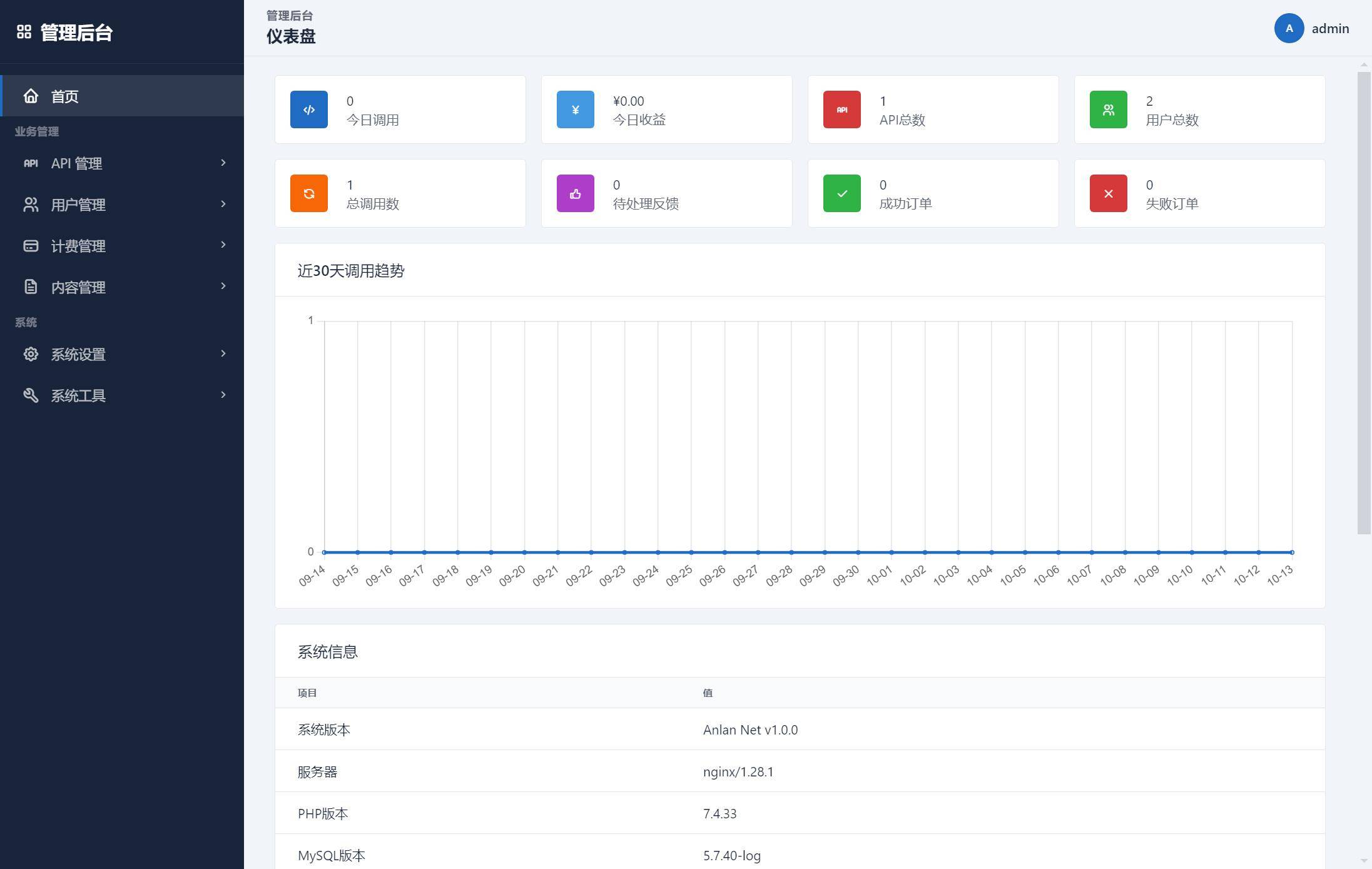Image resolution: width=1372 pixels, height=869 pixels.
Task: Click the yen icon for 今日收益
Action: (x=576, y=109)
